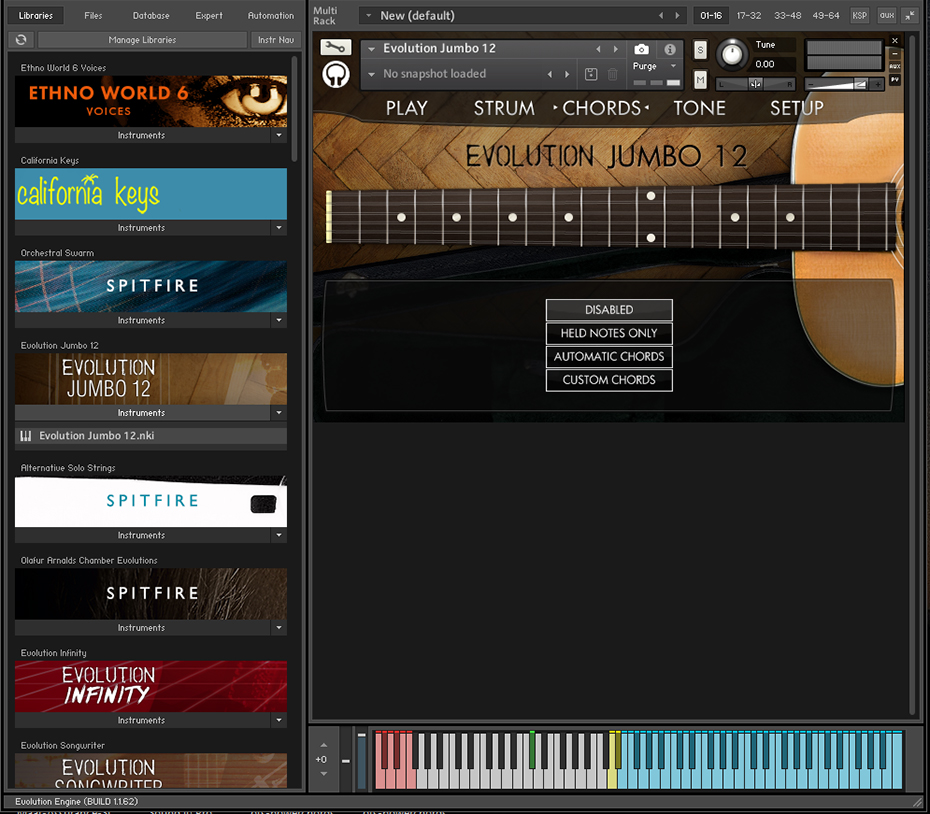Show rack channels 49-64
Viewport: 930px width, 814px height.
[x=826, y=15]
